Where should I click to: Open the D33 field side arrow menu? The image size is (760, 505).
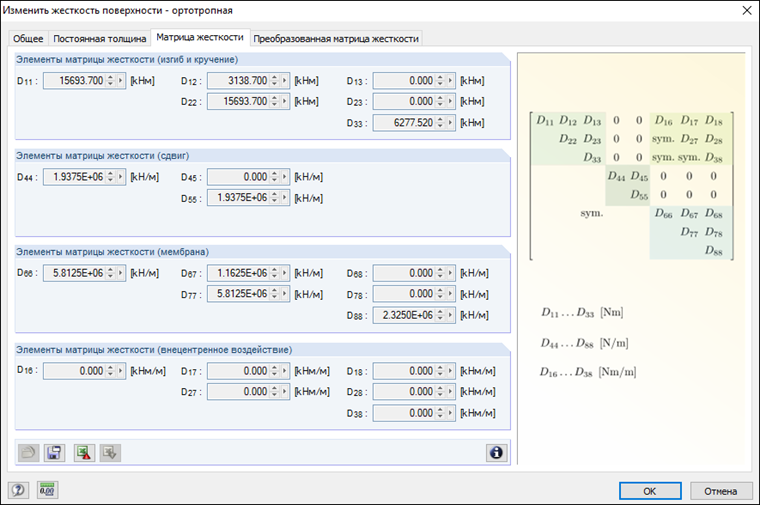[451, 123]
